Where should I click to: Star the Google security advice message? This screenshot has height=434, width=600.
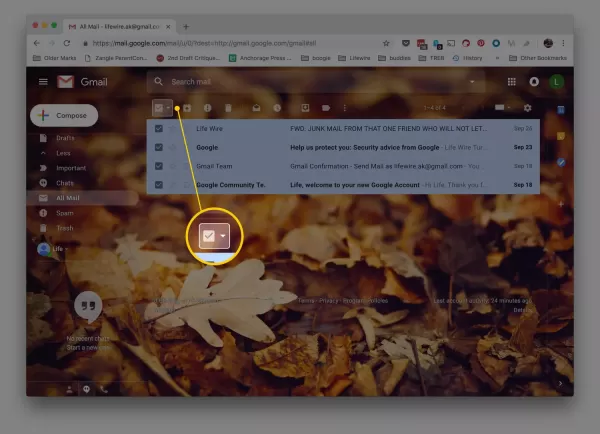[173, 147]
